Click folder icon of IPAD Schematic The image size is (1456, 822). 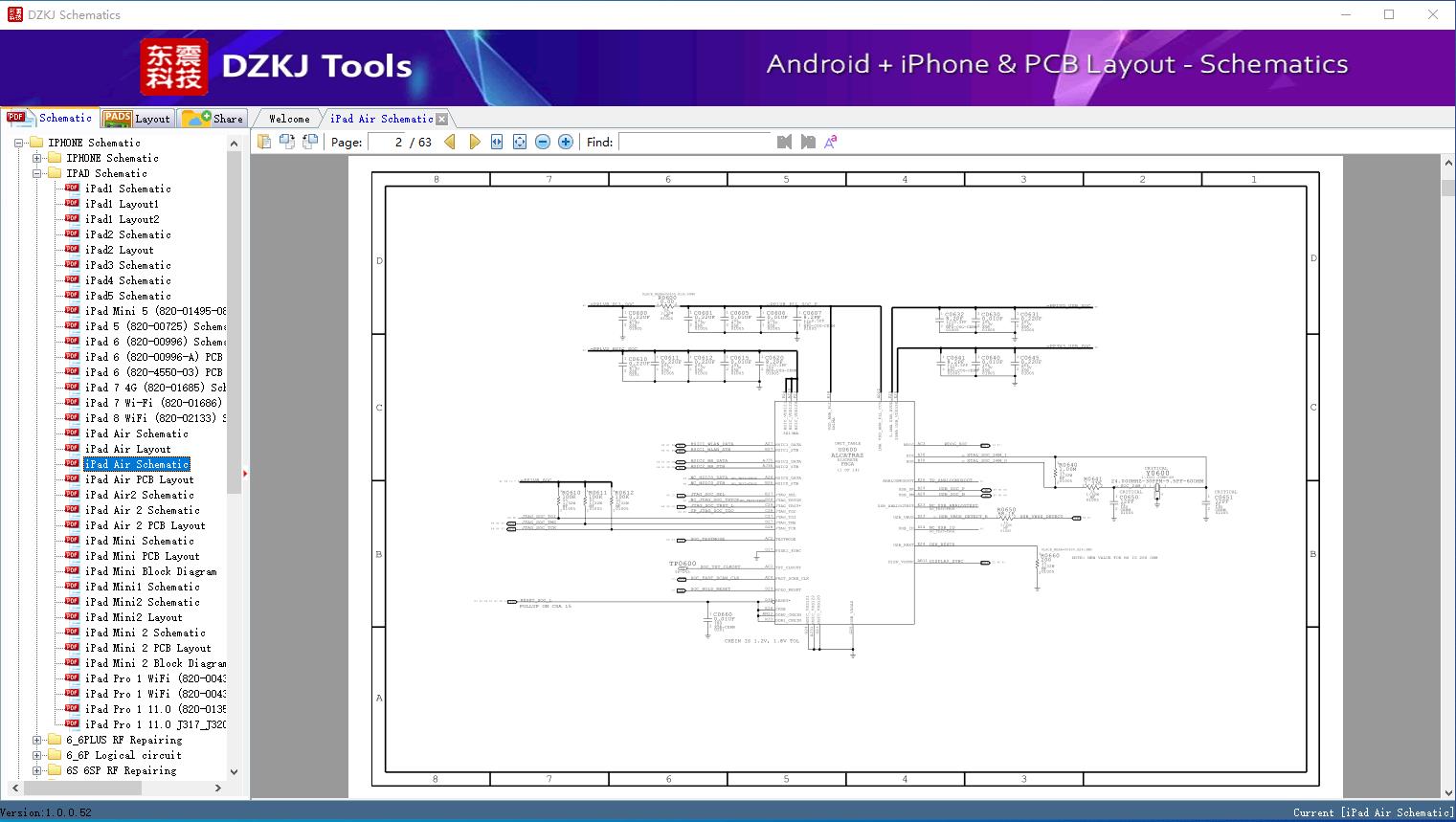coord(55,173)
